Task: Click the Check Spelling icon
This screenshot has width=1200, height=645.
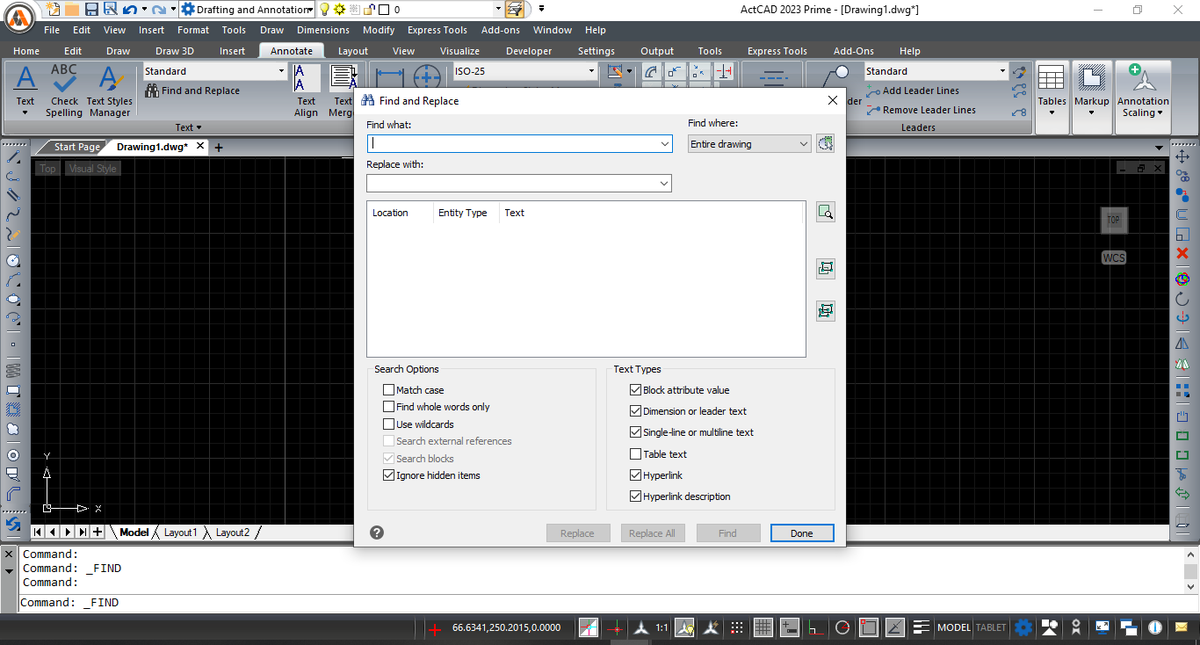Action: tap(64, 79)
